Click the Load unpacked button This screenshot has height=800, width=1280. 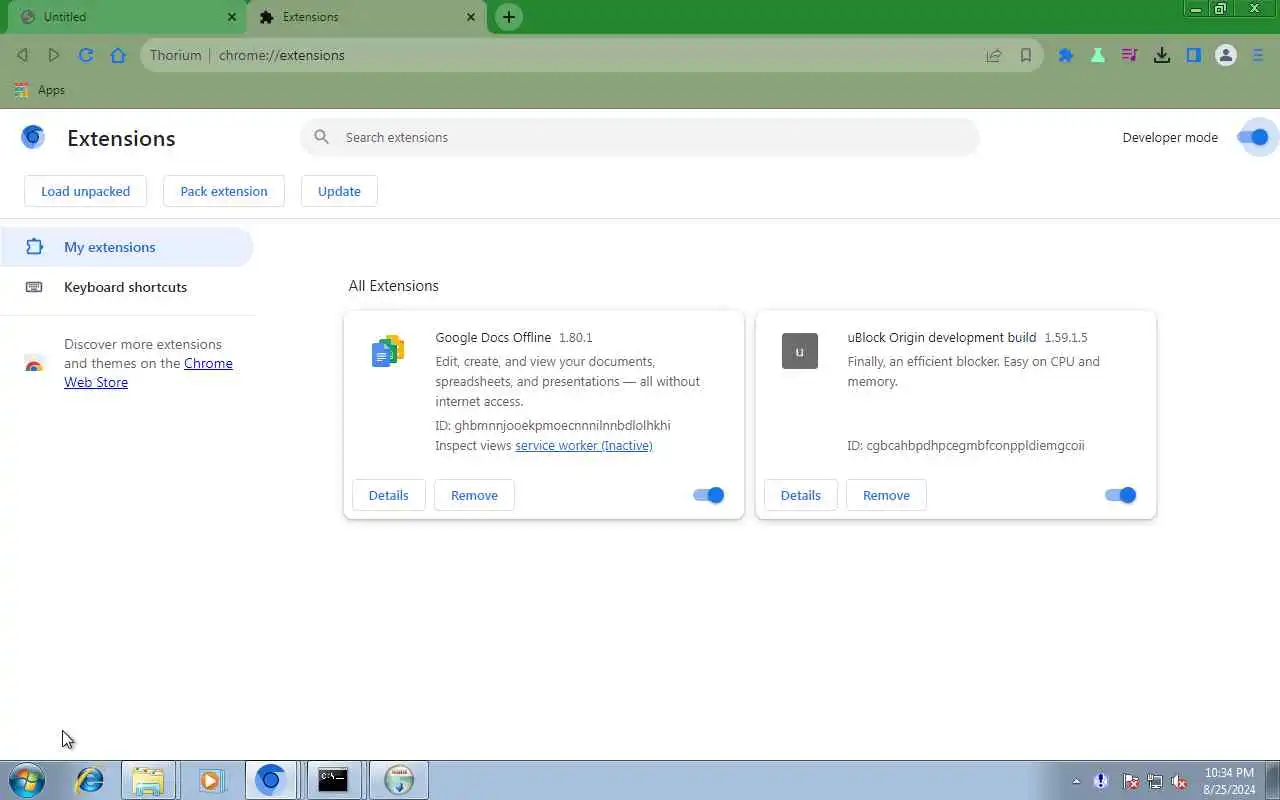click(85, 191)
